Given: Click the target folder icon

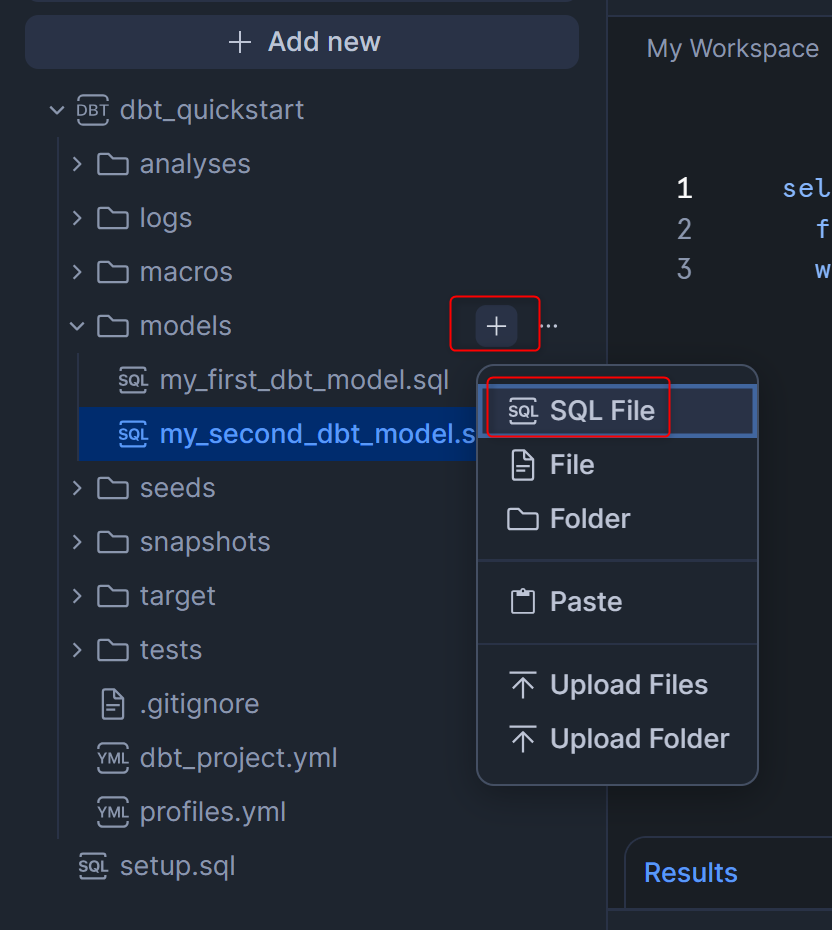Looking at the screenshot, I should point(113,596).
